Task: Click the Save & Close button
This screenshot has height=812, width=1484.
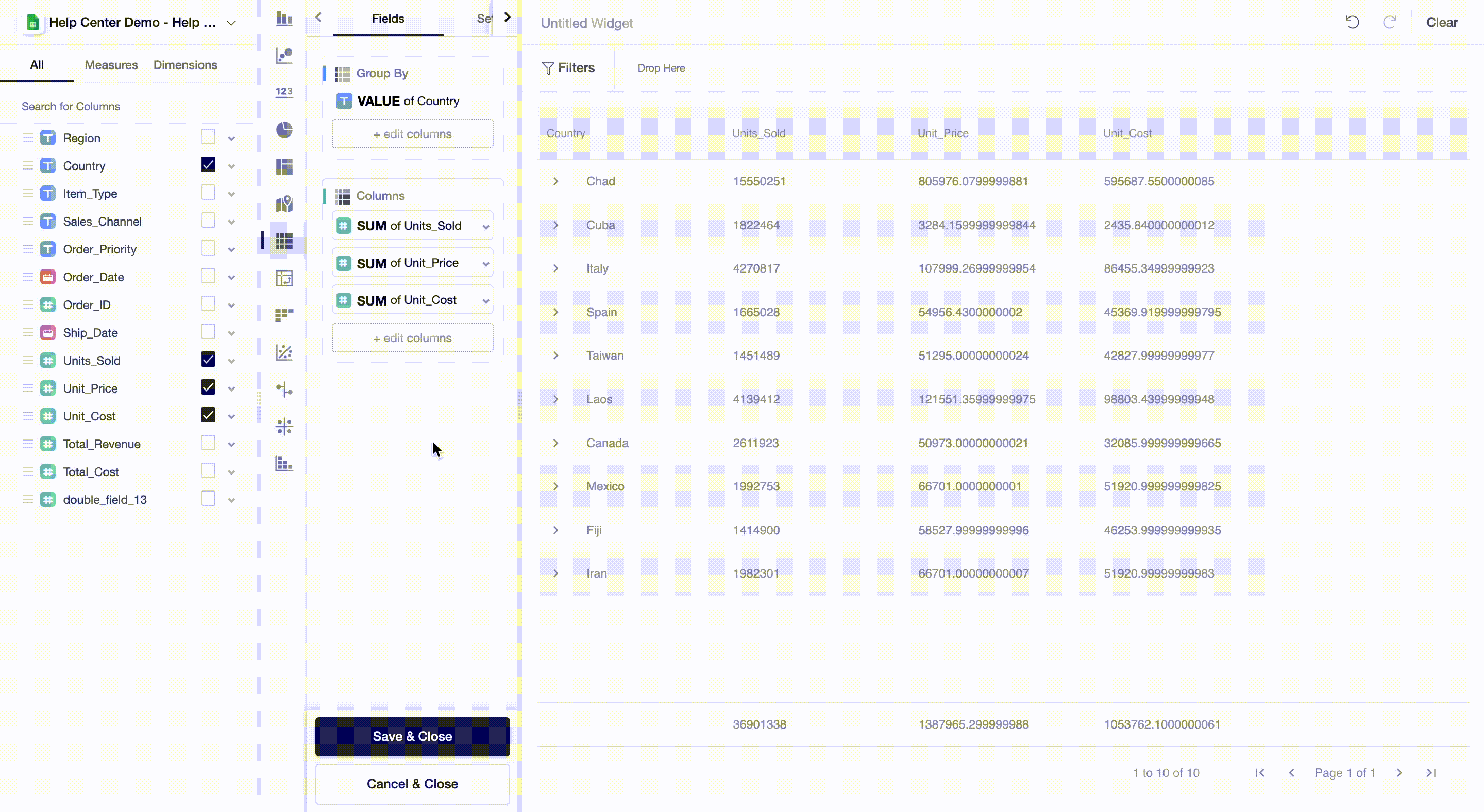Action: point(412,736)
